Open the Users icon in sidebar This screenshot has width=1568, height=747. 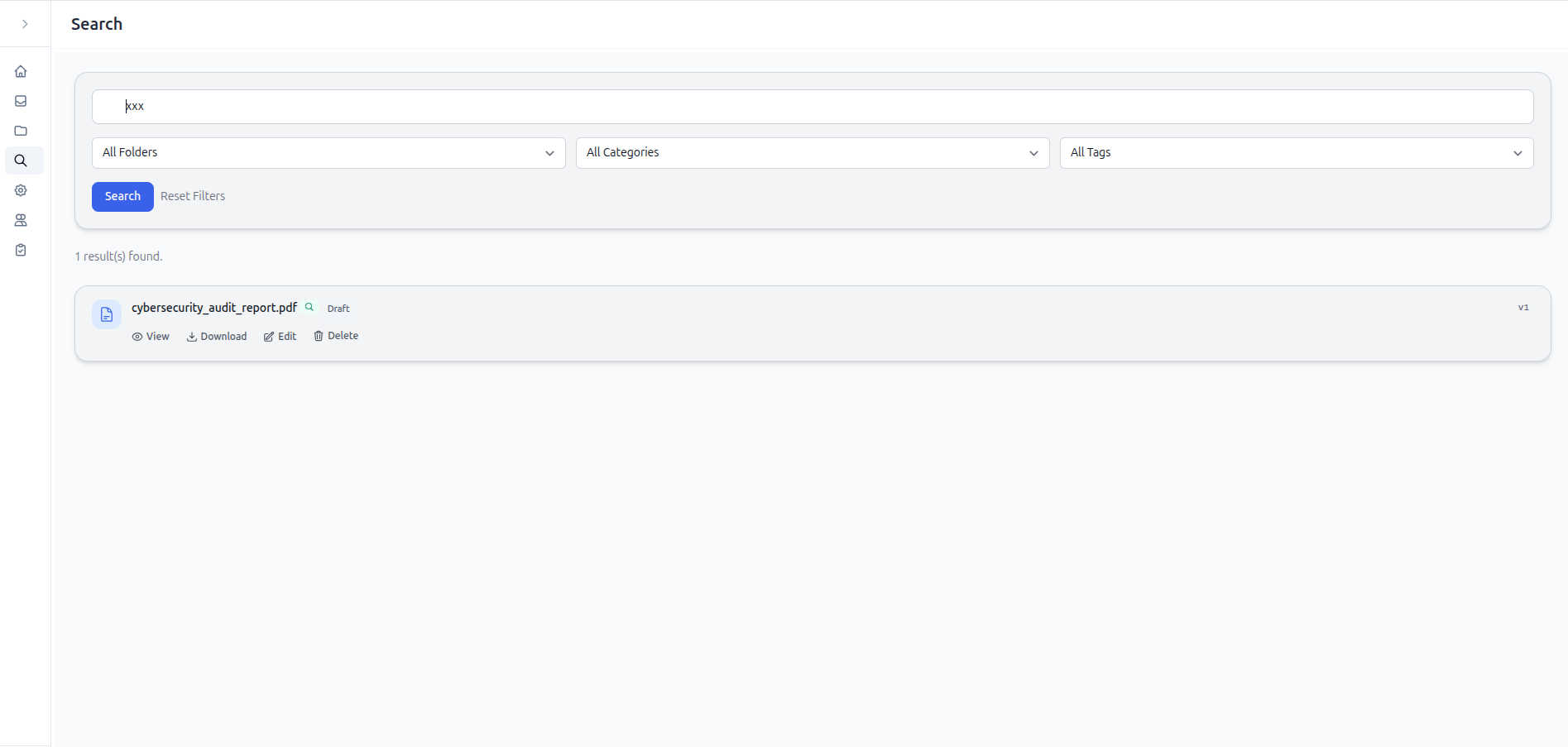(x=21, y=220)
